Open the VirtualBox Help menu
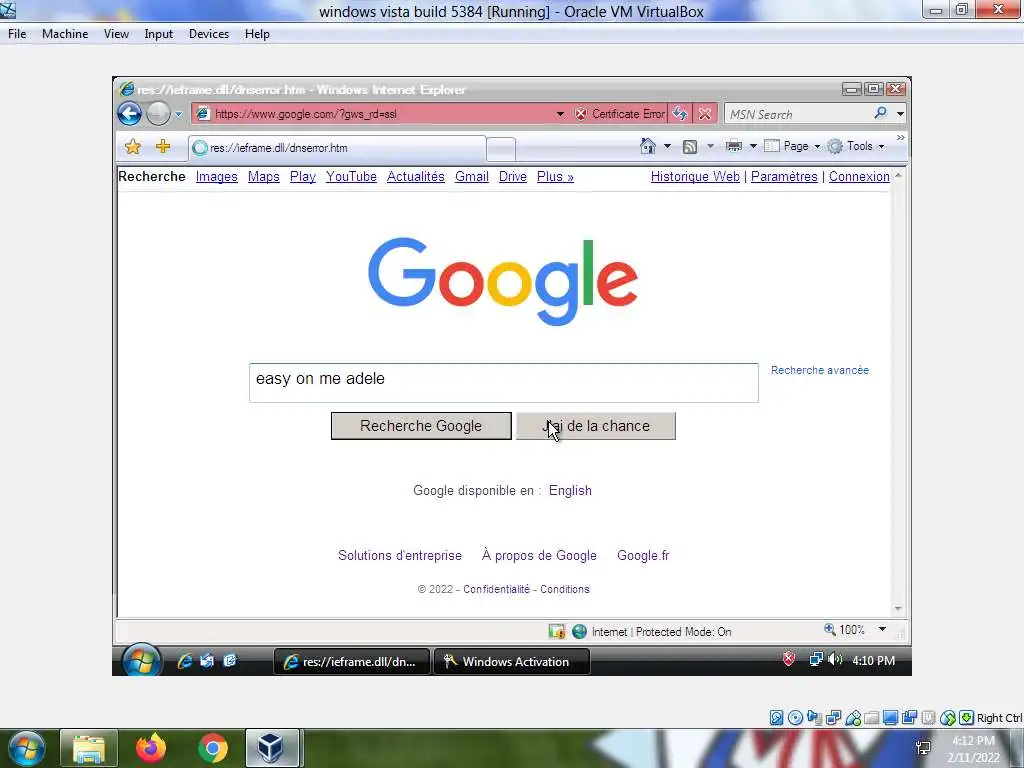The height and width of the screenshot is (768, 1024). coord(257,34)
